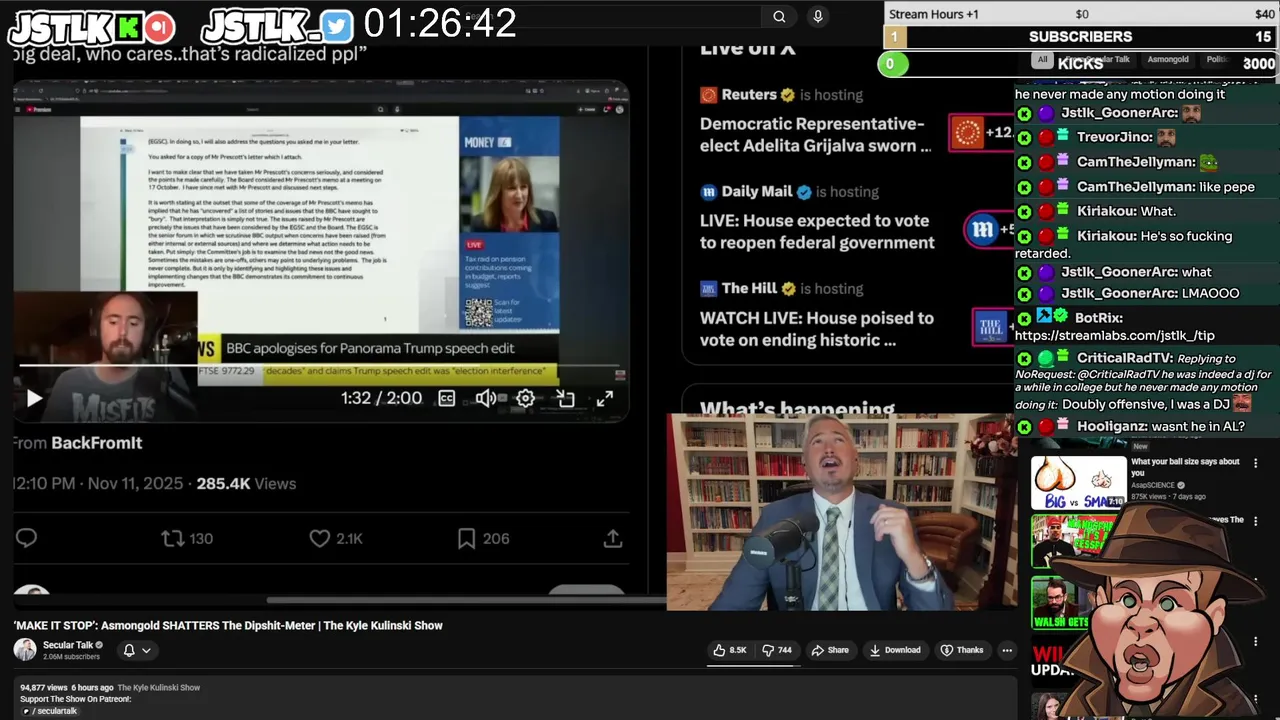
Task: Like the YouTube video with 8.5K likes
Action: (729, 650)
